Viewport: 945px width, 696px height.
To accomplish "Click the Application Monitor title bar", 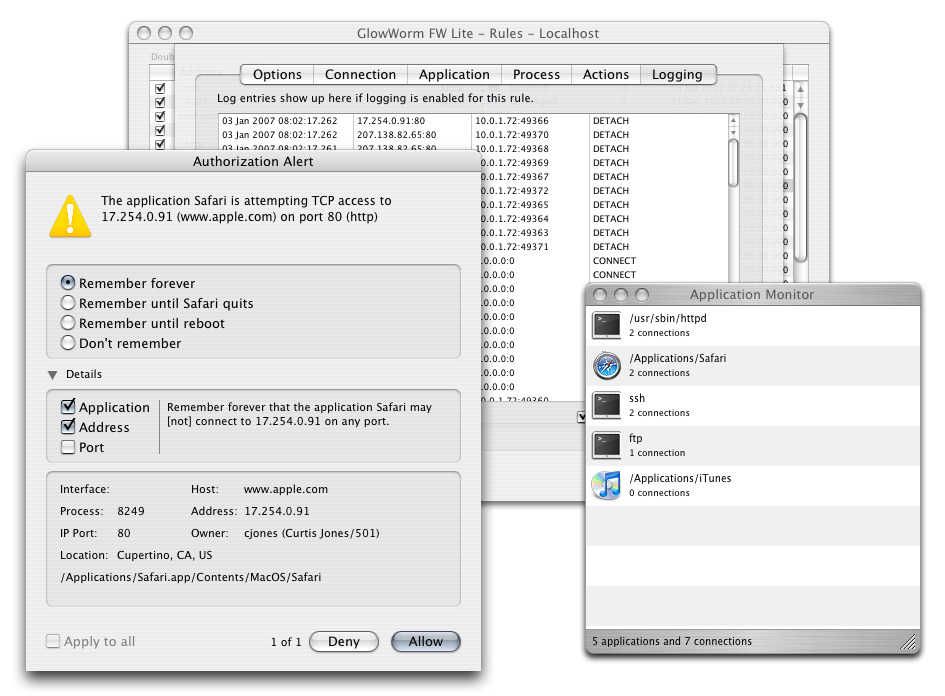I will tap(752, 294).
